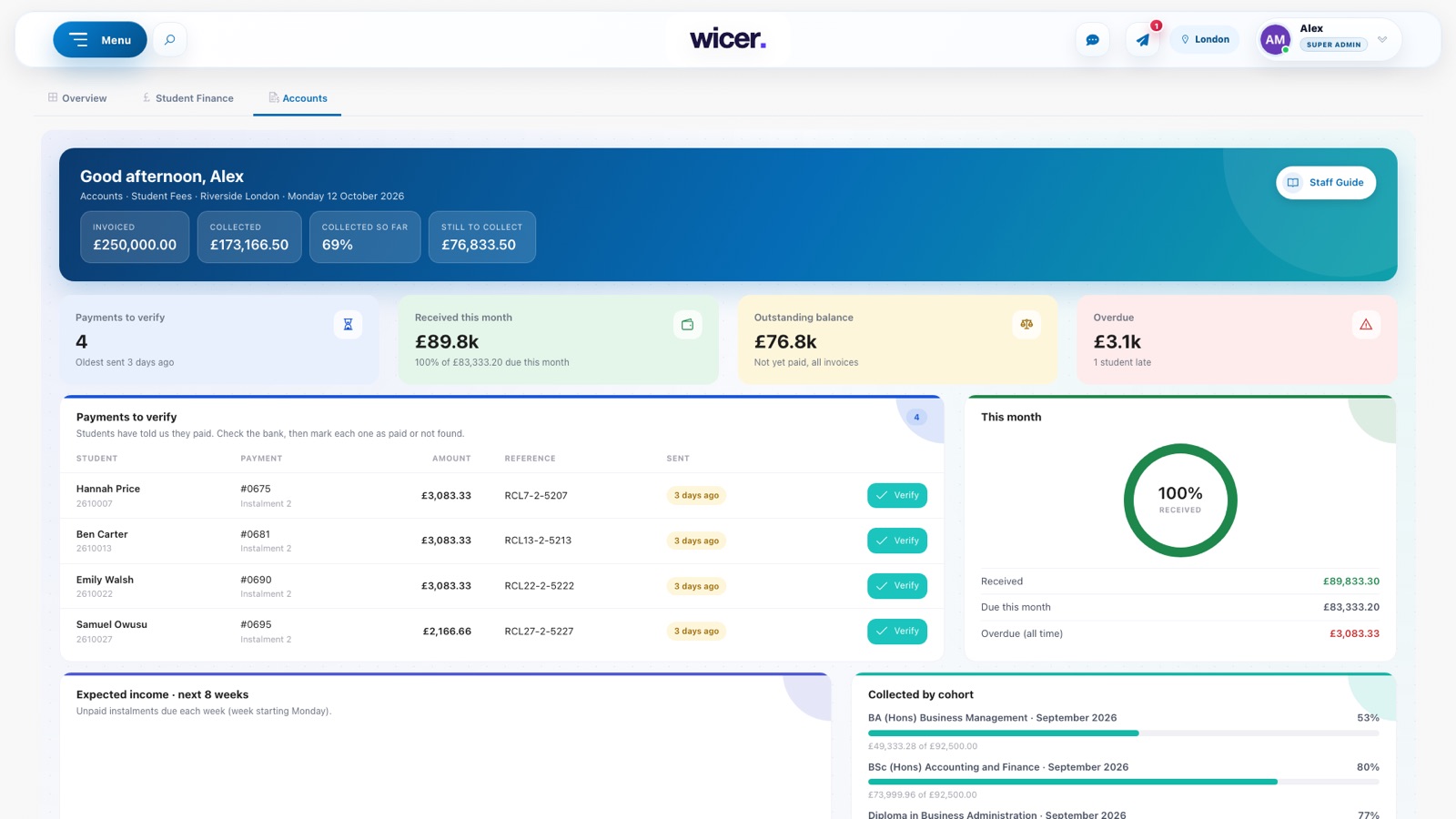Click amount £2,166.66
1456x819 pixels.
447,632
